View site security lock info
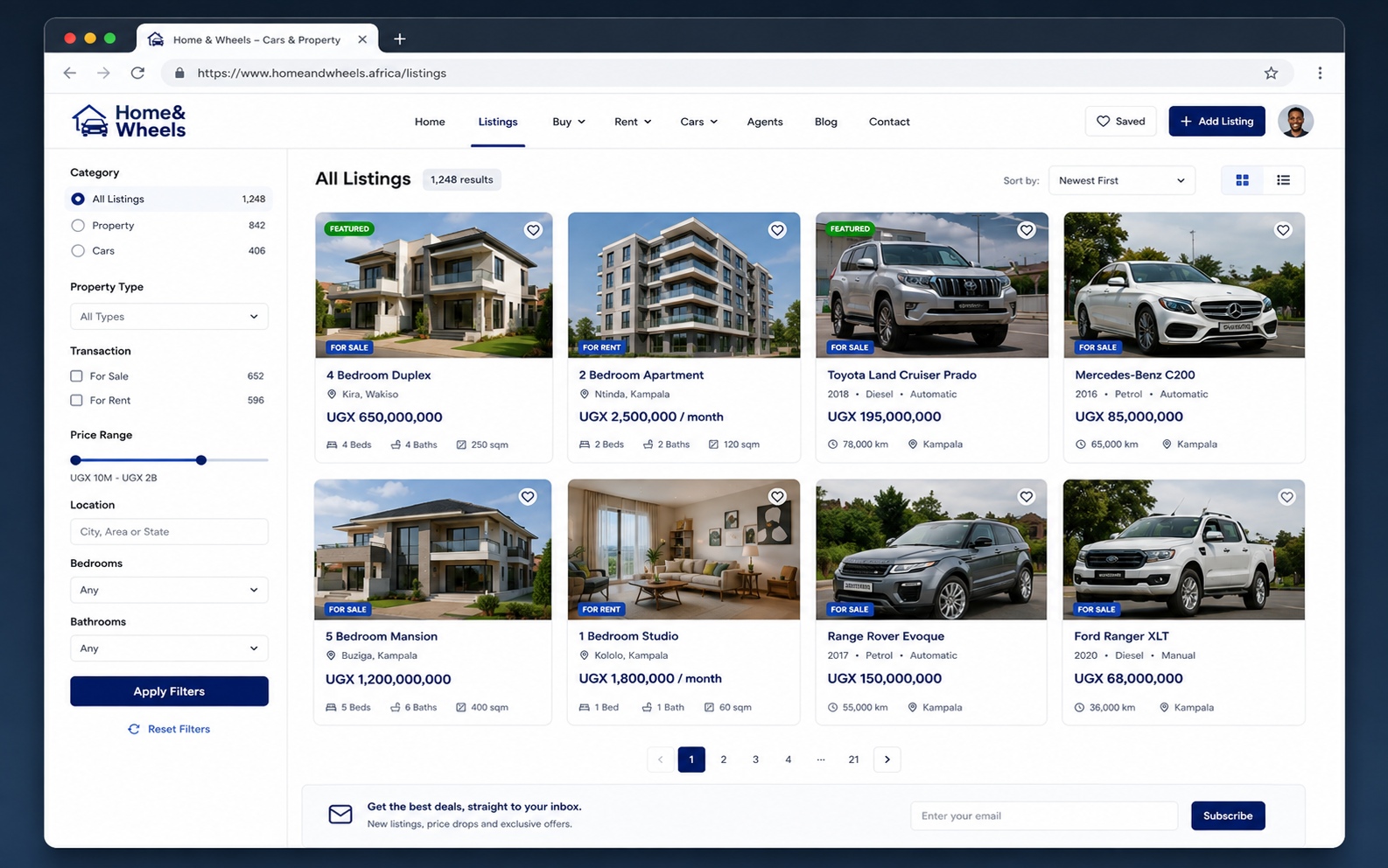The height and width of the screenshot is (868, 1388). [179, 73]
